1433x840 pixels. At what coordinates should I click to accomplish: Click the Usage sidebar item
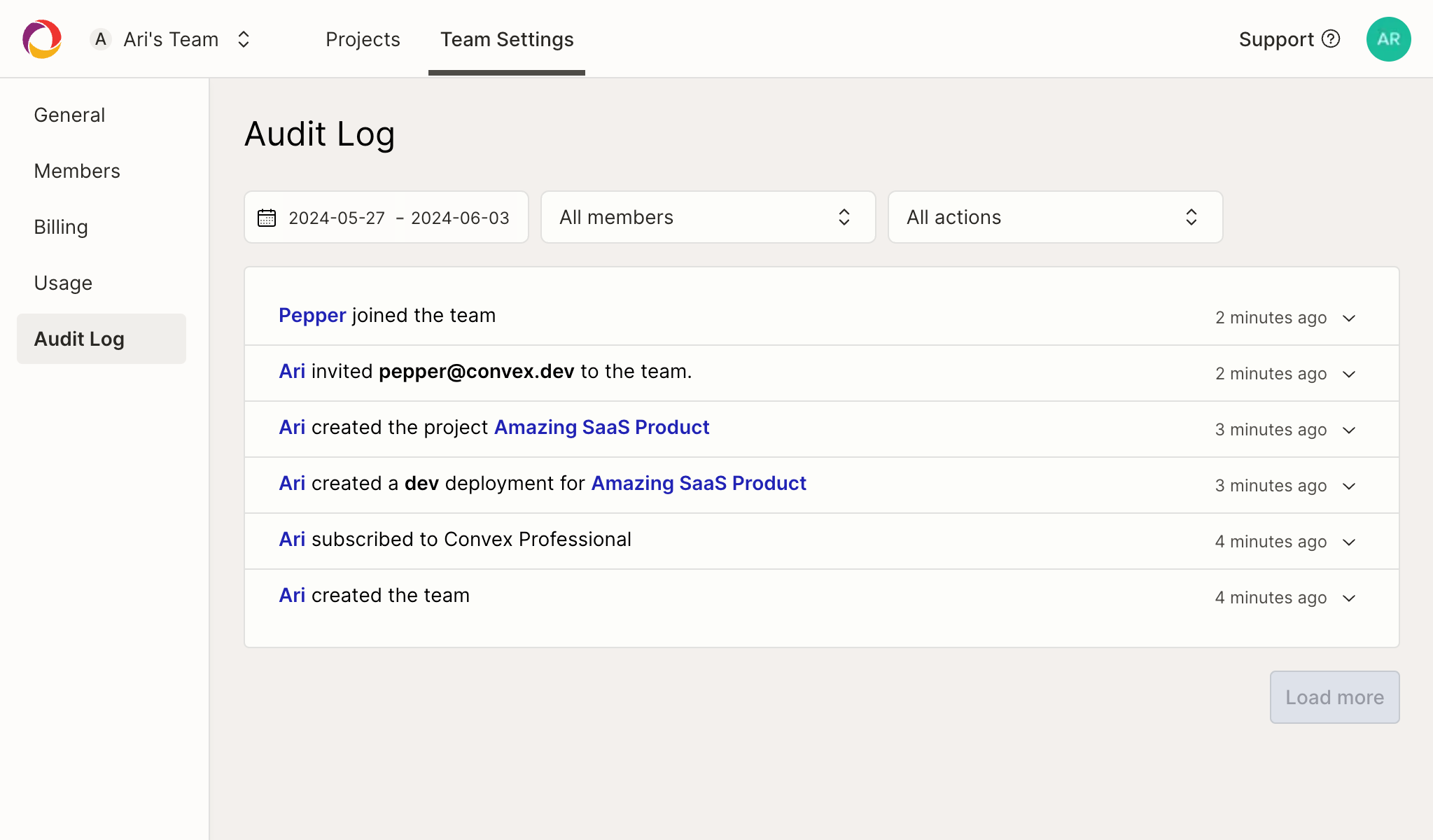tap(63, 283)
